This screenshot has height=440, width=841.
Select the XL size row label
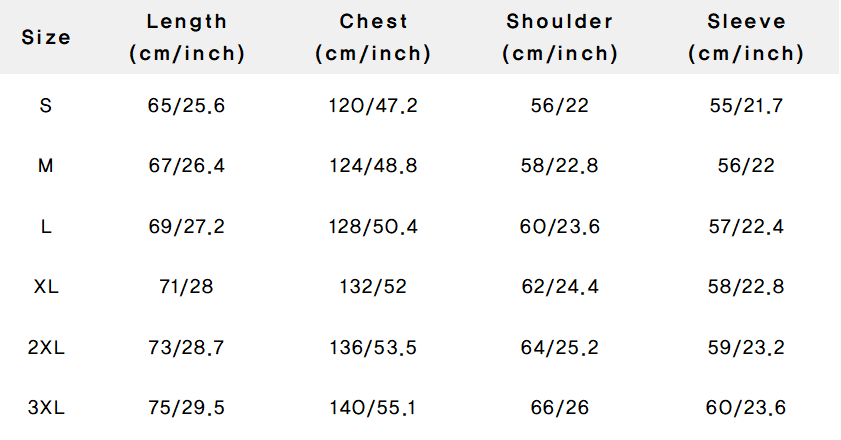coord(46,287)
